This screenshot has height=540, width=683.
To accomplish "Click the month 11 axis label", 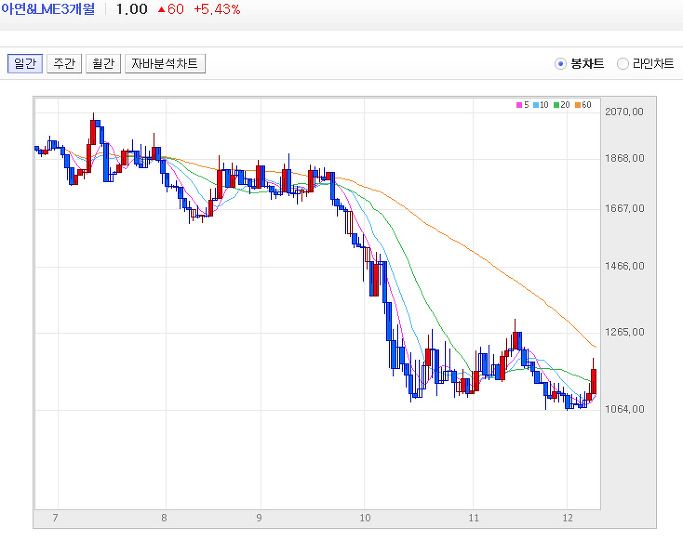I will click(x=473, y=518).
